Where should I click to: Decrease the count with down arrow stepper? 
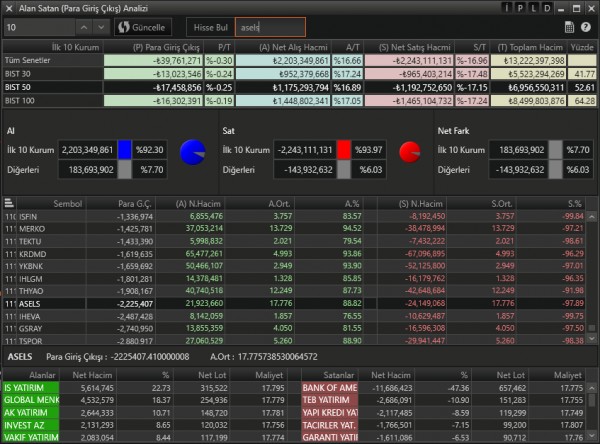(x=101, y=27)
